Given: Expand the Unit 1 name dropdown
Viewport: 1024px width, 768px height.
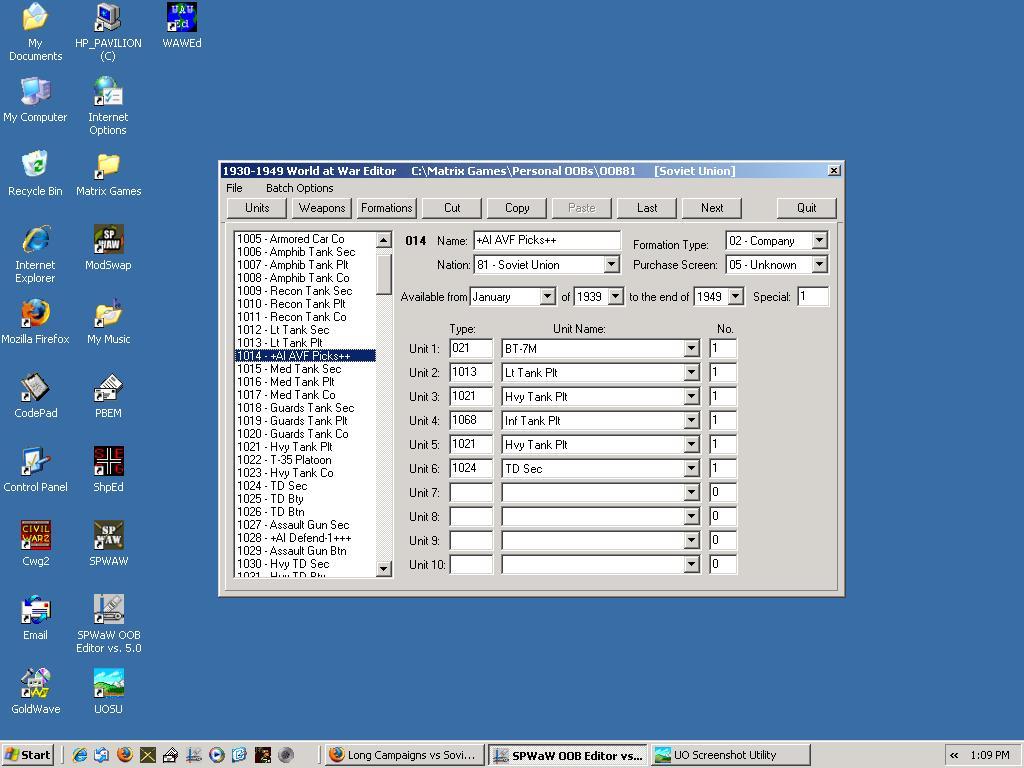Looking at the screenshot, I should pyautogui.click(x=690, y=349).
